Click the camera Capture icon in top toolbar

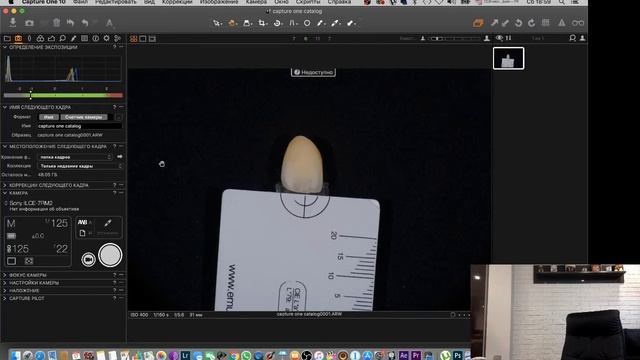(29, 23)
